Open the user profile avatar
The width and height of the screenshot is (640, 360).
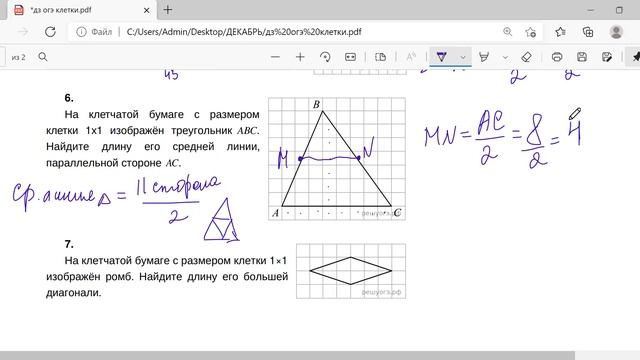(x=616, y=32)
